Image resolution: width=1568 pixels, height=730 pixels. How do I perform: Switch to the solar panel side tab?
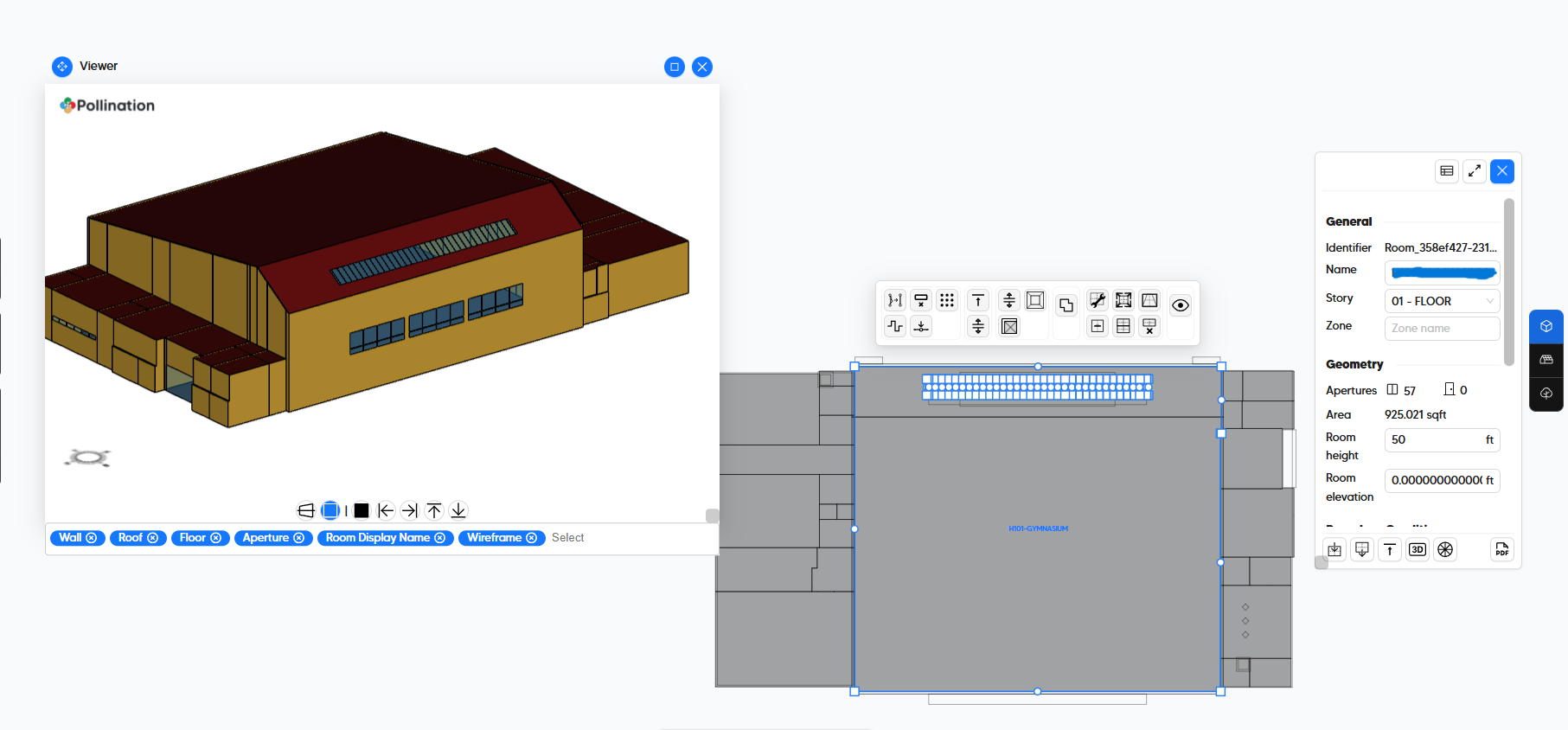tap(1546, 360)
